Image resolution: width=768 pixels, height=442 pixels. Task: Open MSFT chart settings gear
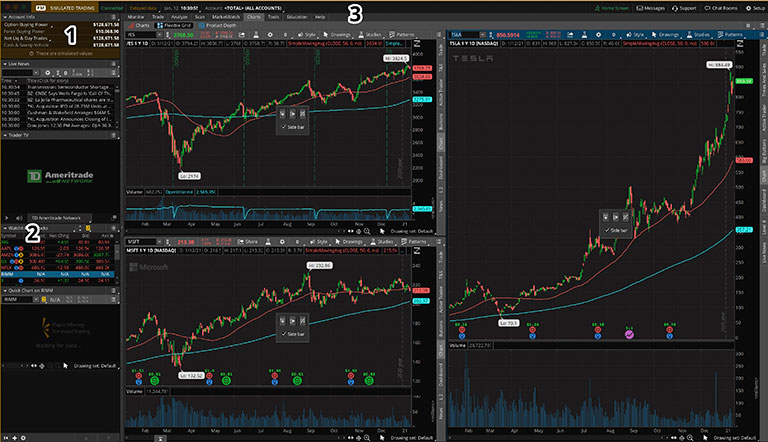coord(282,242)
